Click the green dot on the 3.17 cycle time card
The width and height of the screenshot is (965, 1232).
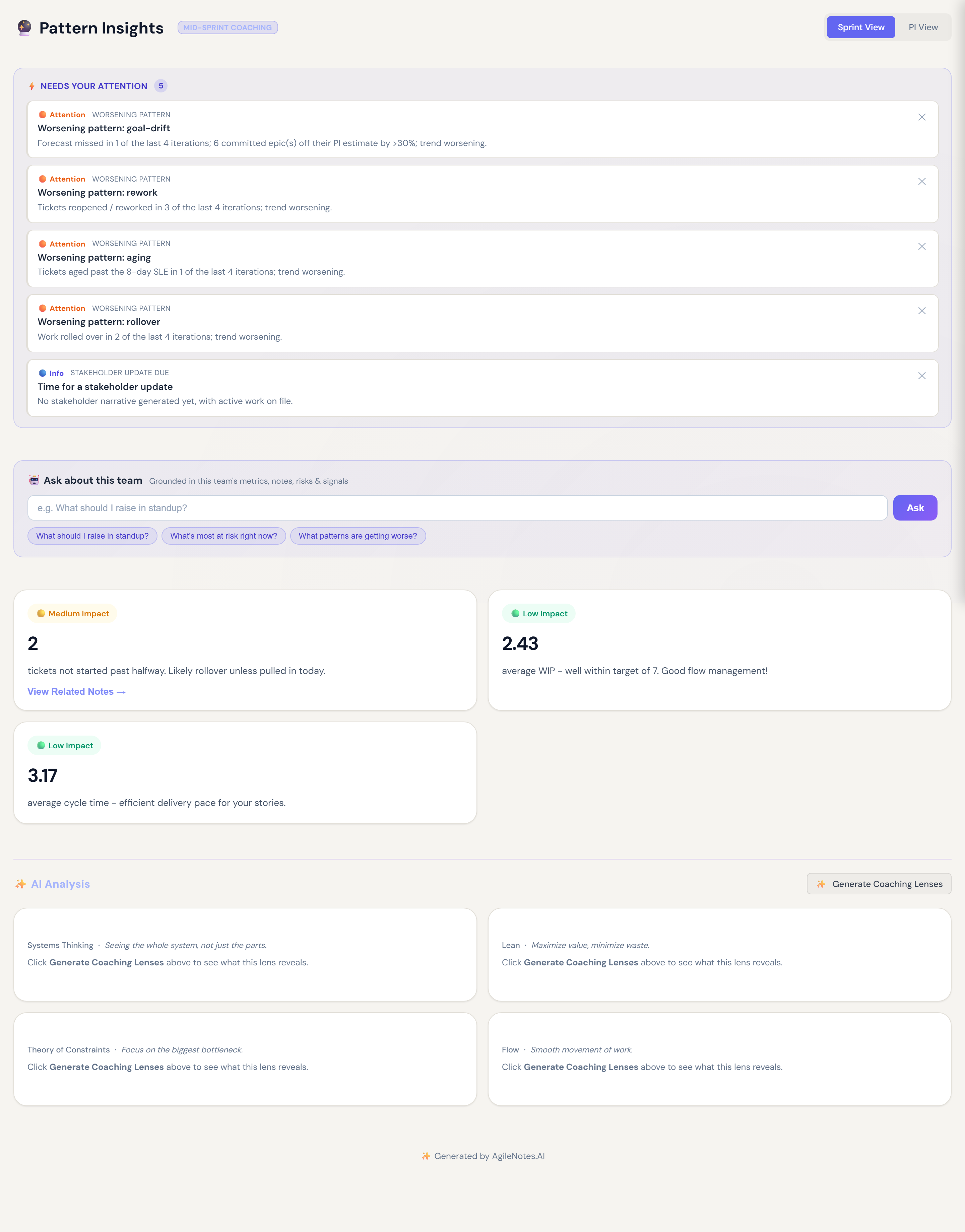coord(41,746)
